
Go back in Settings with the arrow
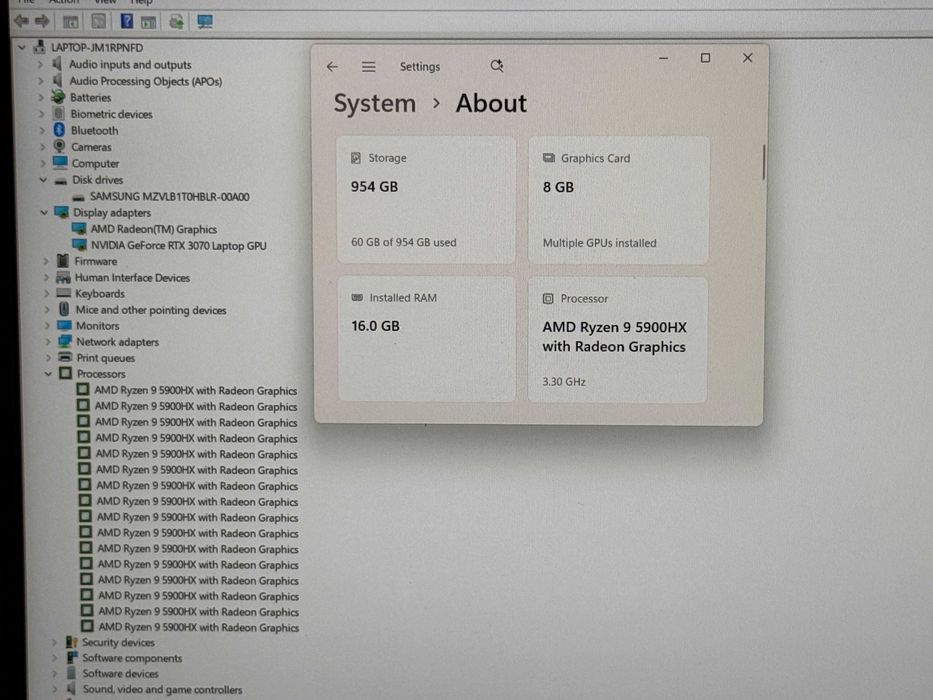[332, 67]
